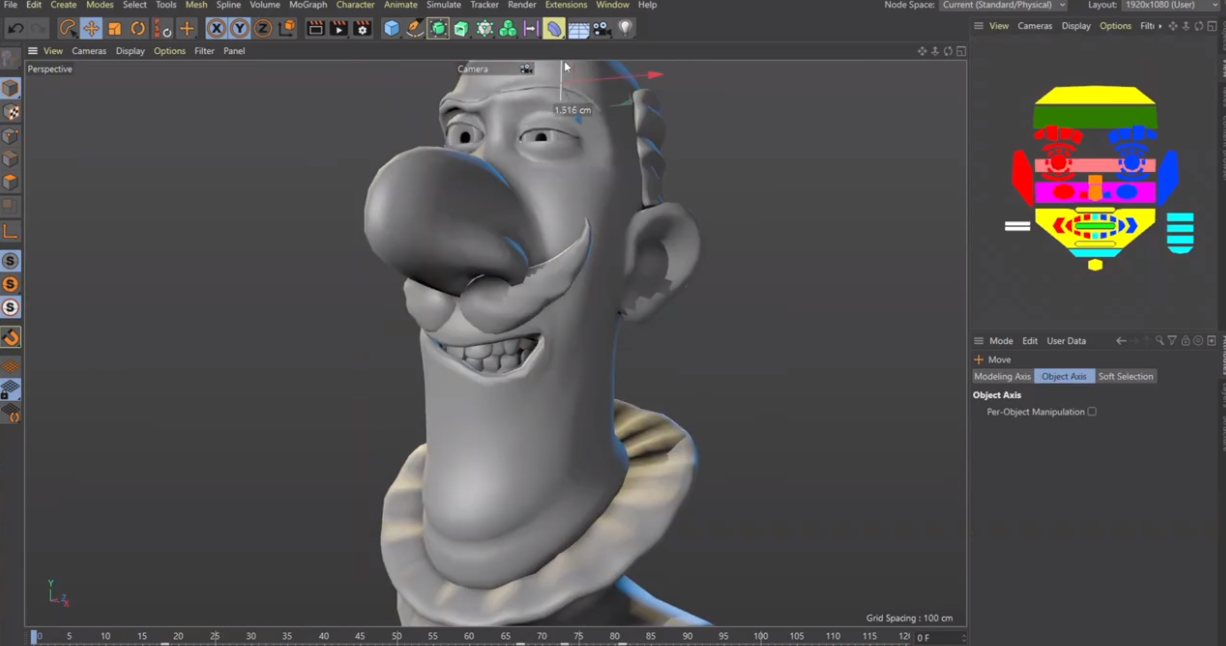The width and height of the screenshot is (1226, 646).
Task: Toggle the X axis lock
Action: pos(216,27)
